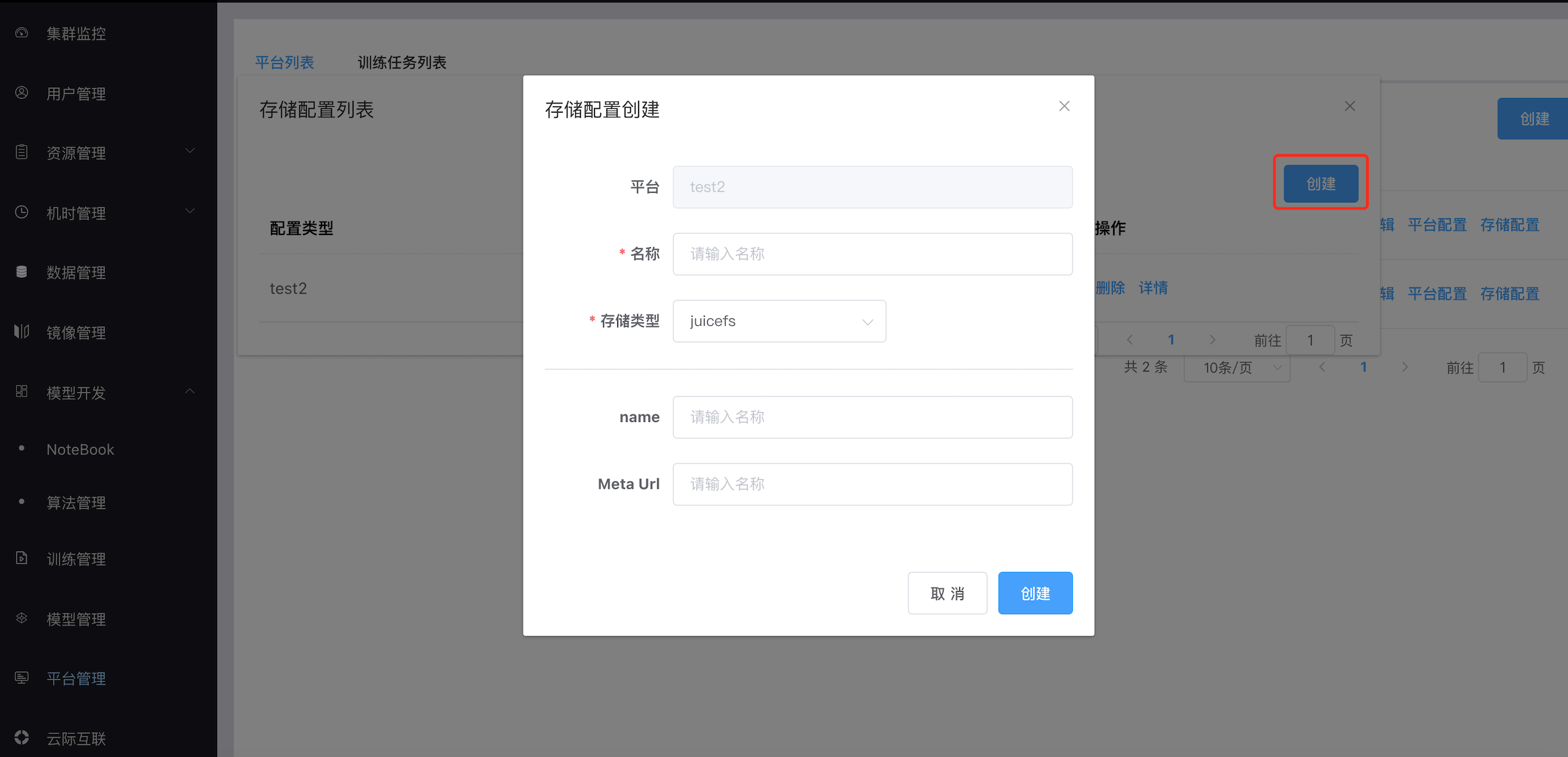Click page 1 in 存储配置列表 pagination
Viewport: 1568px width, 757px height.
1171,340
